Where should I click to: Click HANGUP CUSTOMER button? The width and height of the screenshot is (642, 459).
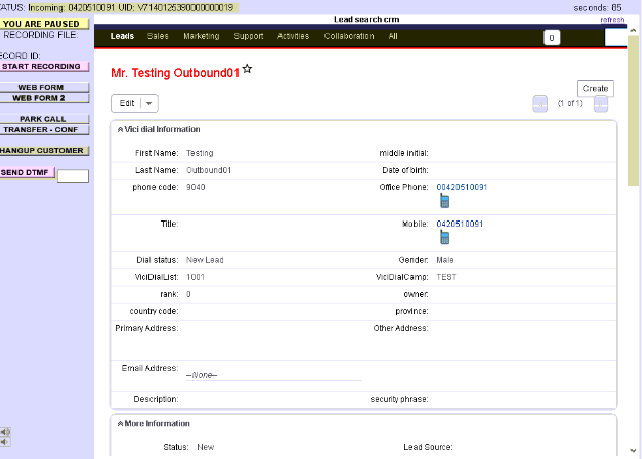click(44, 151)
